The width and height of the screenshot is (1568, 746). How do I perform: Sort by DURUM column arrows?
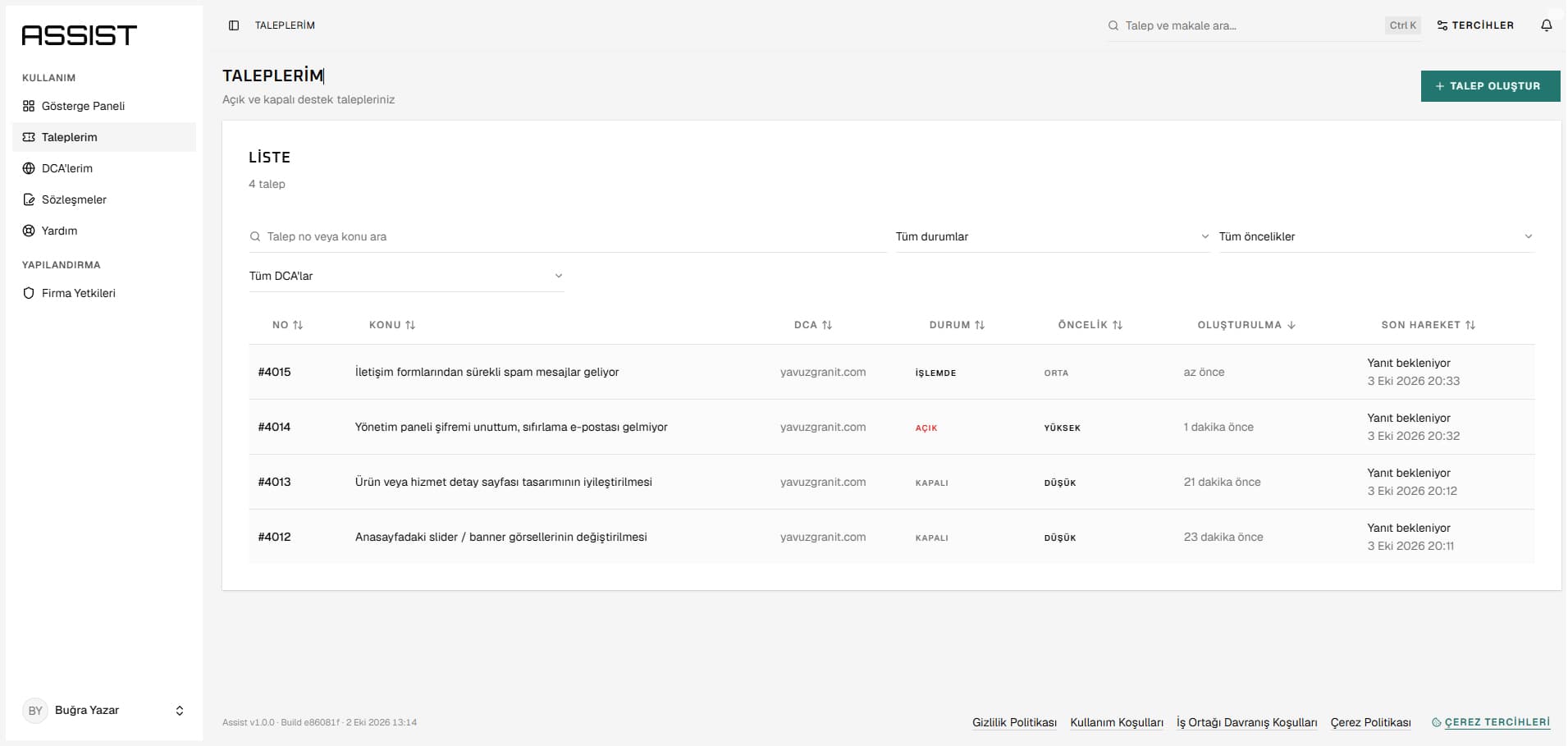980,325
